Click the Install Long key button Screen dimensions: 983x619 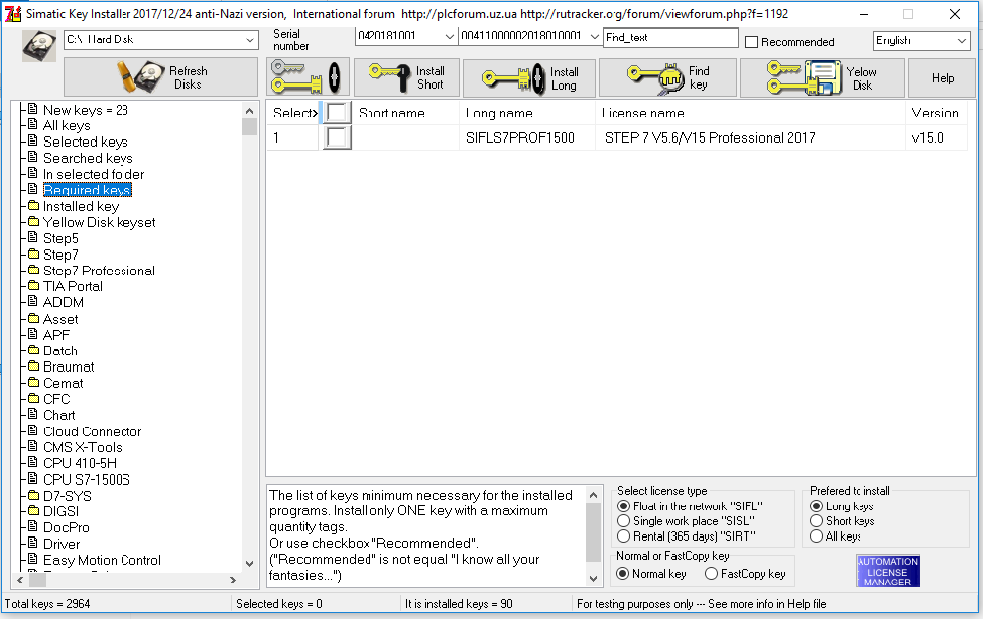pos(529,78)
